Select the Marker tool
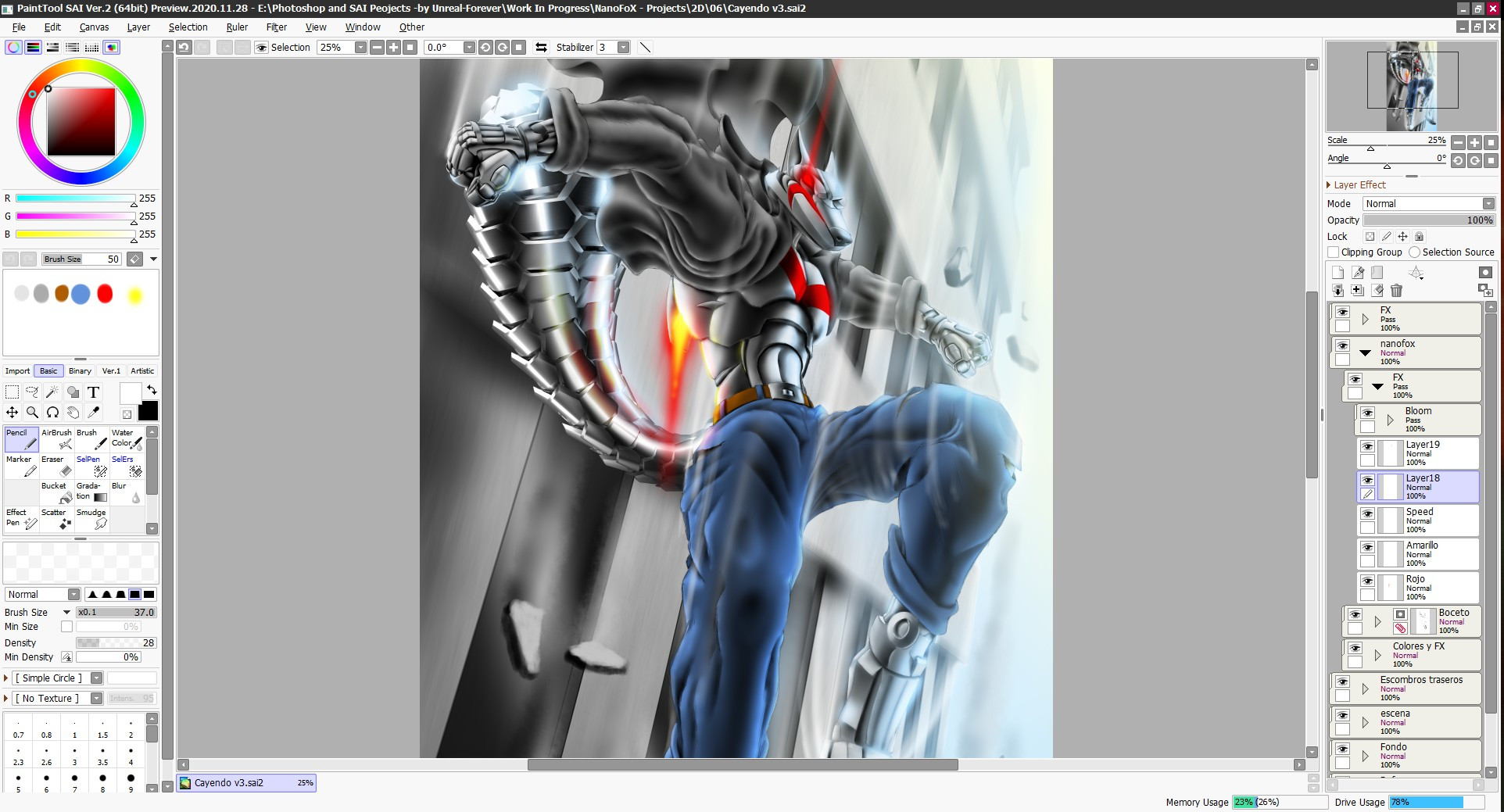1504x812 pixels. tap(21, 466)
